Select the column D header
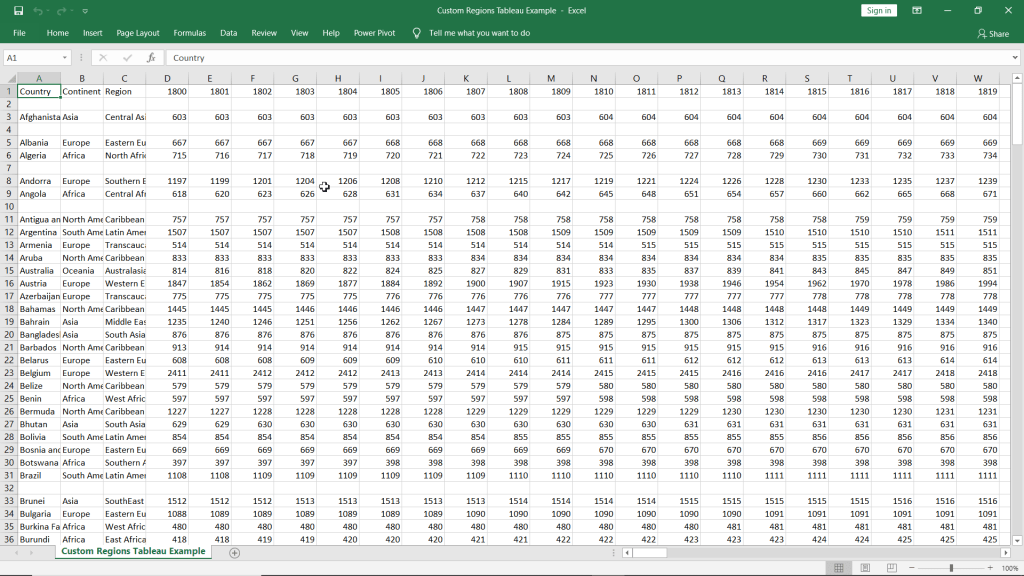The image size is (1024, 576). point(167,78)
